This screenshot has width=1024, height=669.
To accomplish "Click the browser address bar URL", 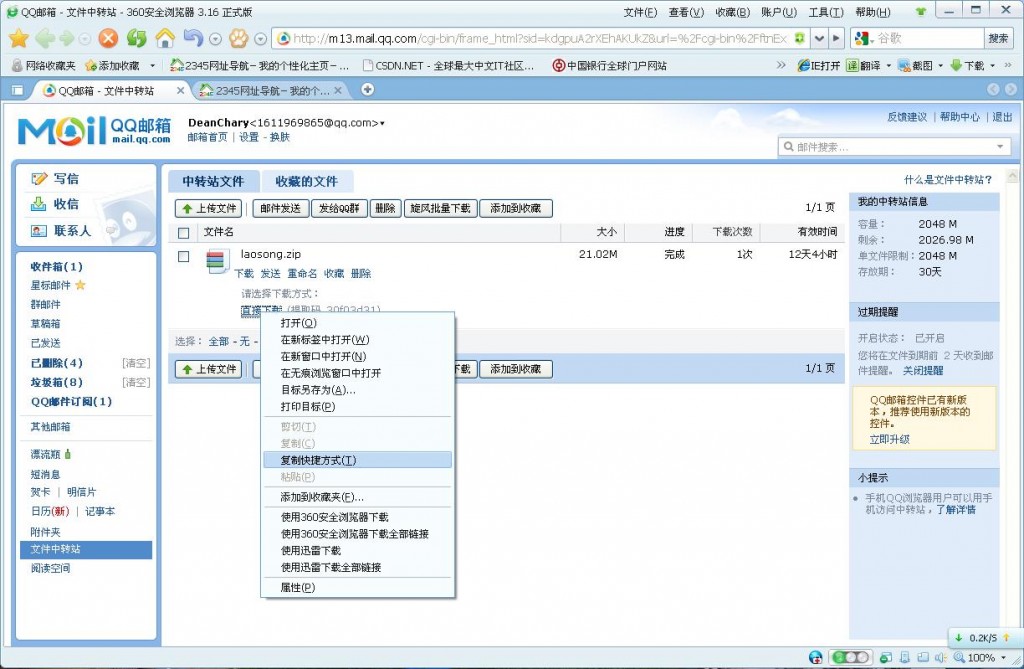I will (540, 39).
